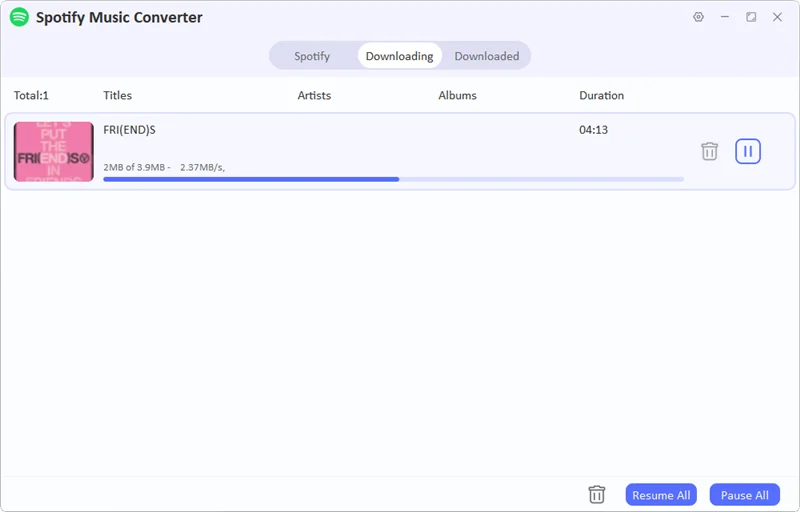Maximize the converter window

[751, 17]
